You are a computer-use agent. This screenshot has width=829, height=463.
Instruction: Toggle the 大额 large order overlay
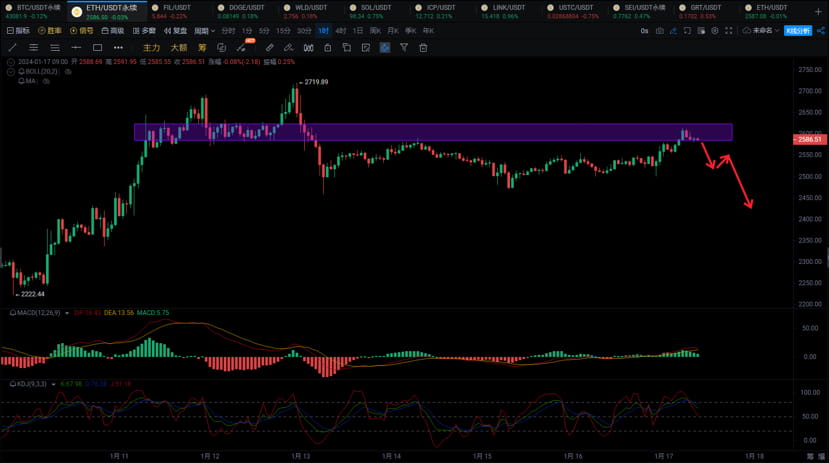pyautogui.click(x=179, y=48)
